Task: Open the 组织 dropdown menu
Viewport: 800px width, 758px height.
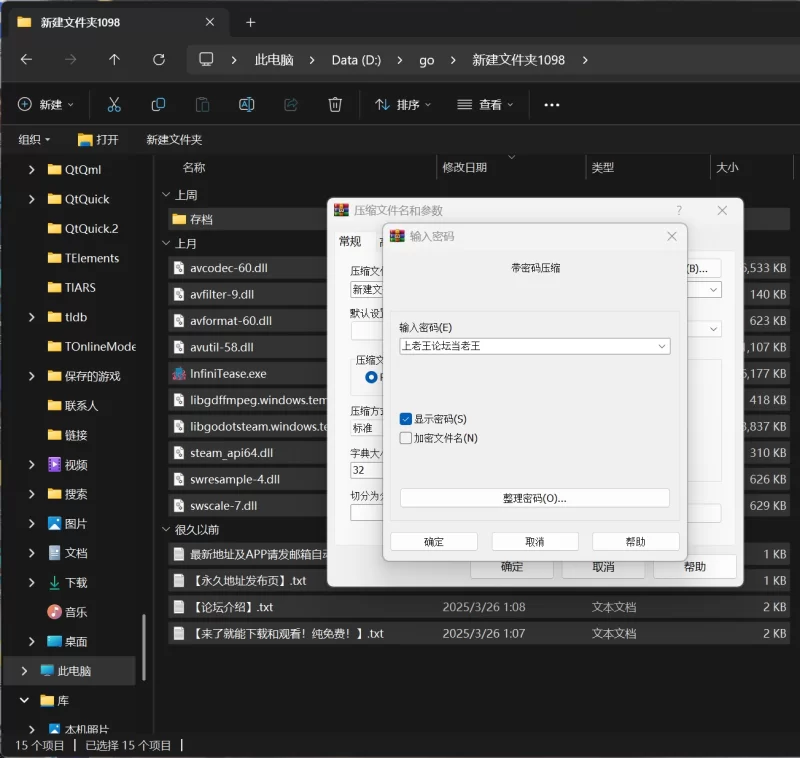Action: coord(34,139)
